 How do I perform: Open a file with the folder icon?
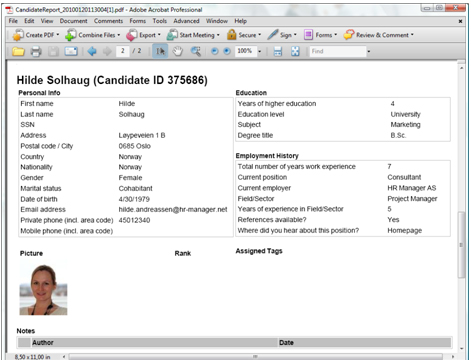[x=19, y=51]
